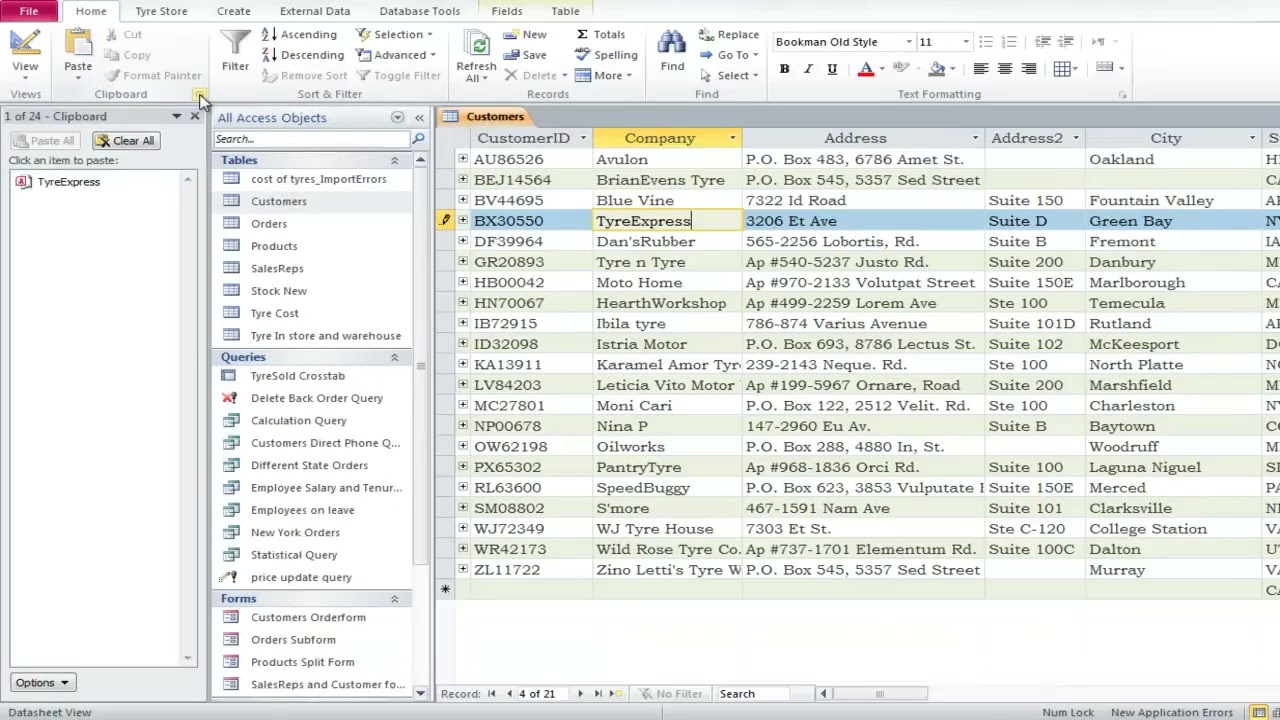Toggle Bold formatting

coord(784,69)
